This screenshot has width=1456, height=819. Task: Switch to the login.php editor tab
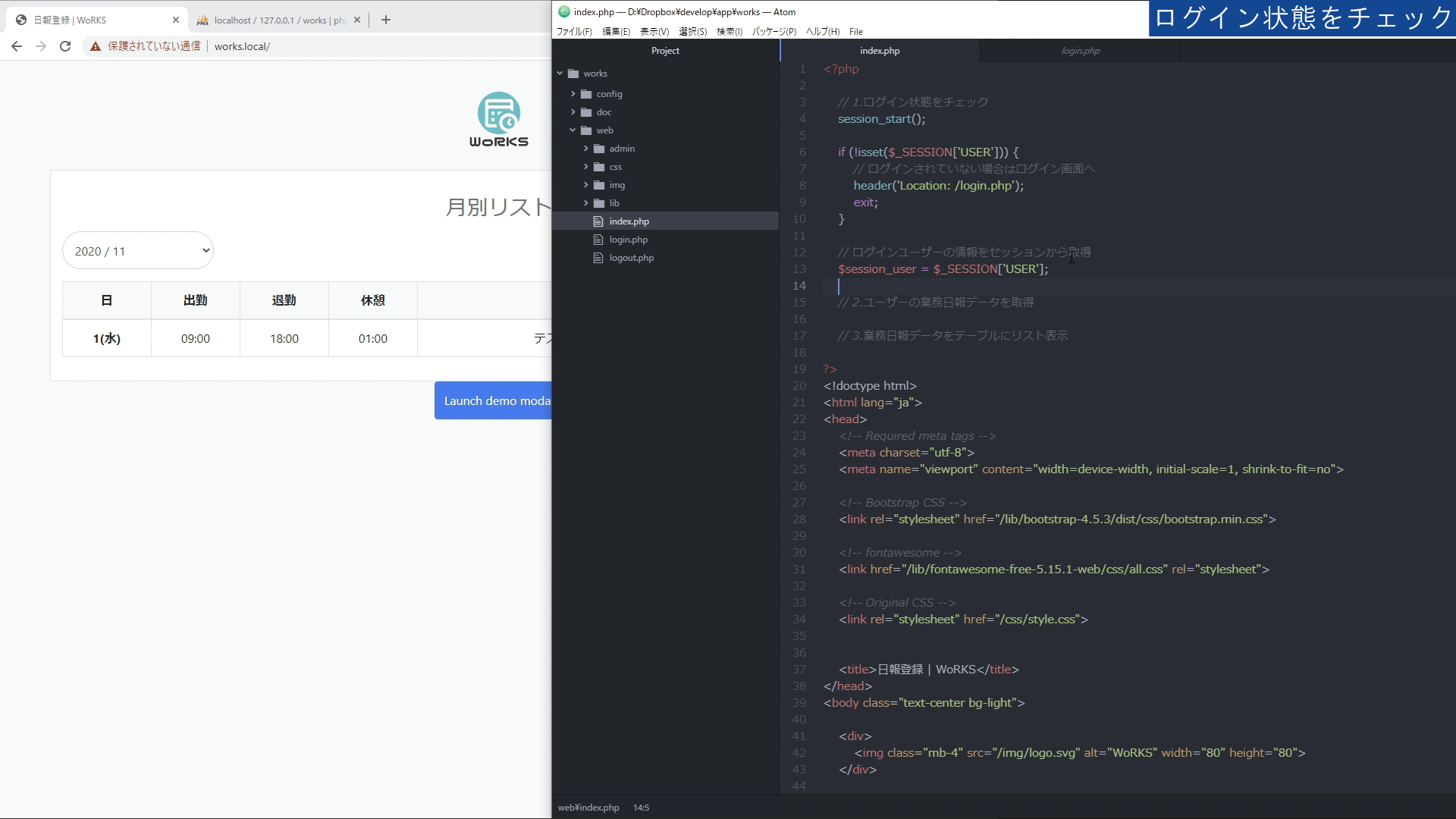pyautogui.click(x=1080, y=51)
